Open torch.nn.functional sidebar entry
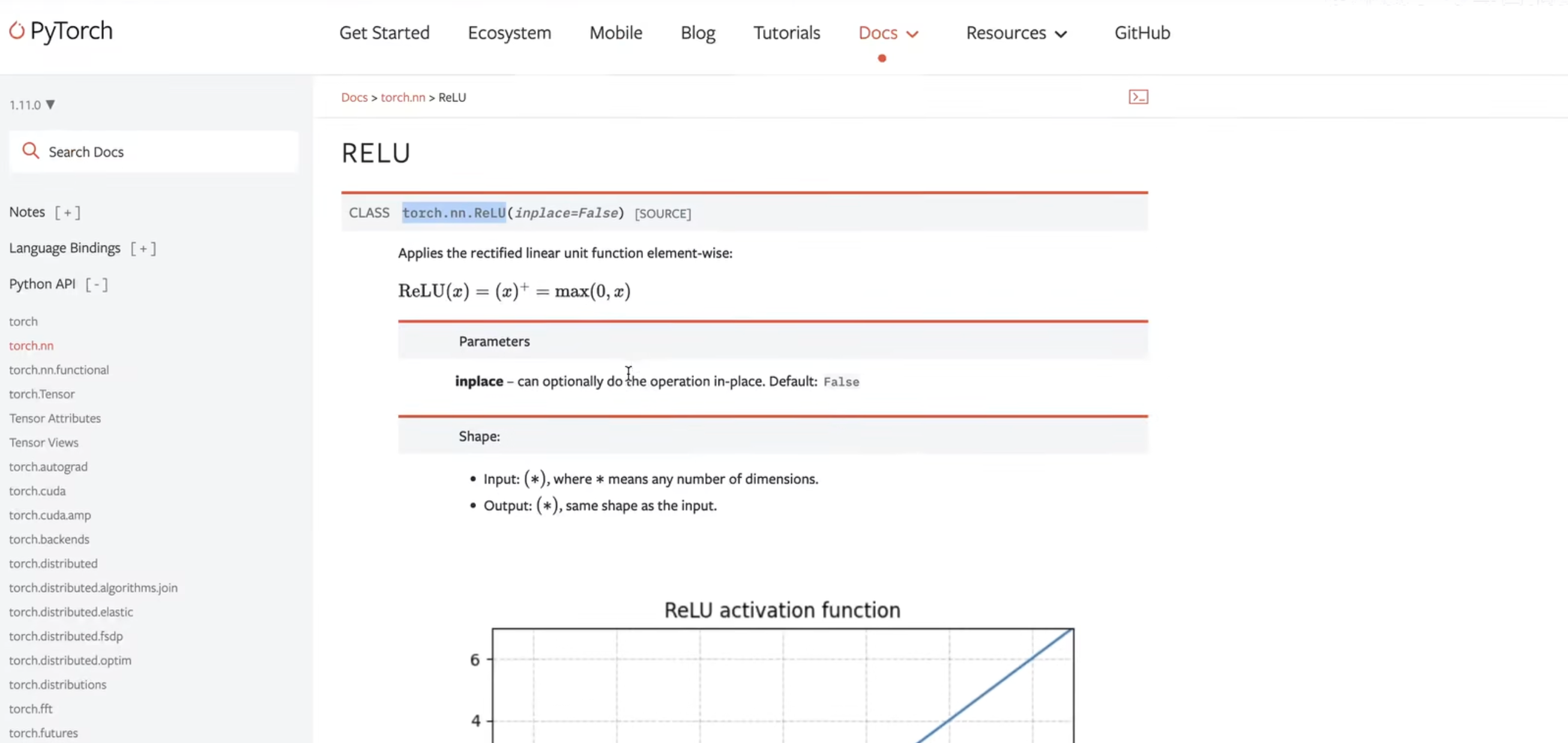This screenshot has width=1568, height=743. [x=59, y=370]
